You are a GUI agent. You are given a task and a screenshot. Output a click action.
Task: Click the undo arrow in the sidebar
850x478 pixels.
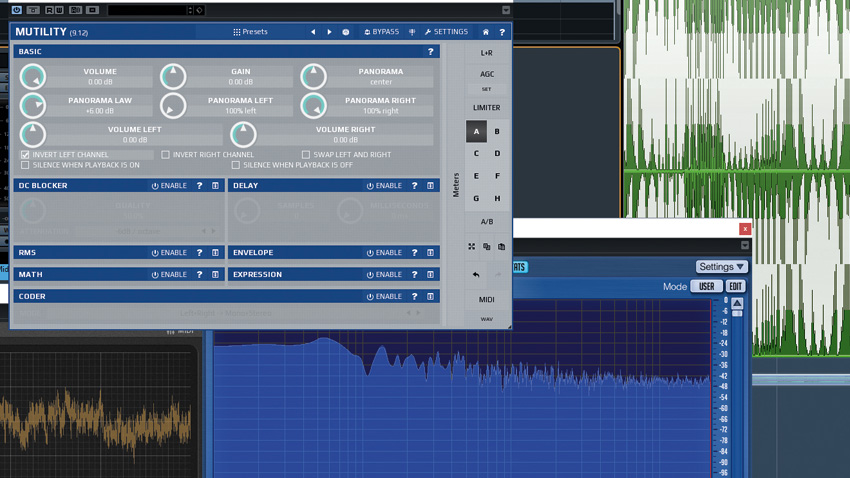coord(476,275)
